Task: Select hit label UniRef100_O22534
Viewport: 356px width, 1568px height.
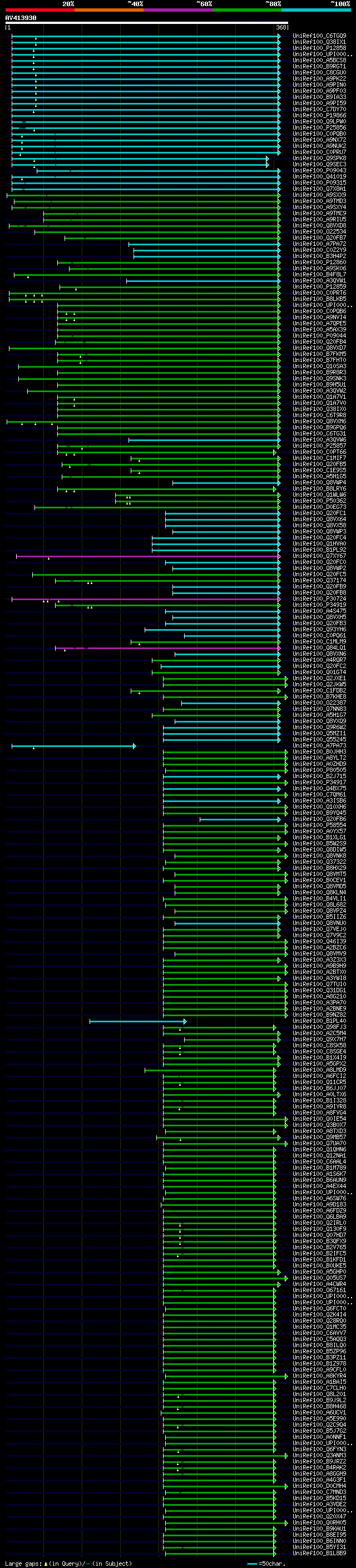Action: point(319,232)
